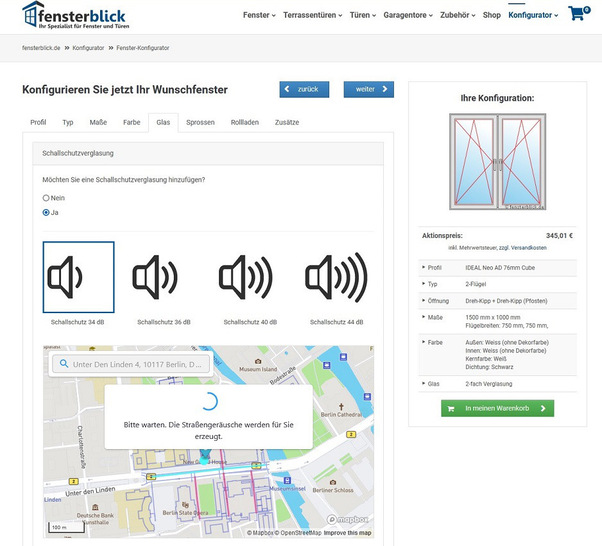
Task: Expand the Fenster navigation dropdown
Action: (262, 16)
